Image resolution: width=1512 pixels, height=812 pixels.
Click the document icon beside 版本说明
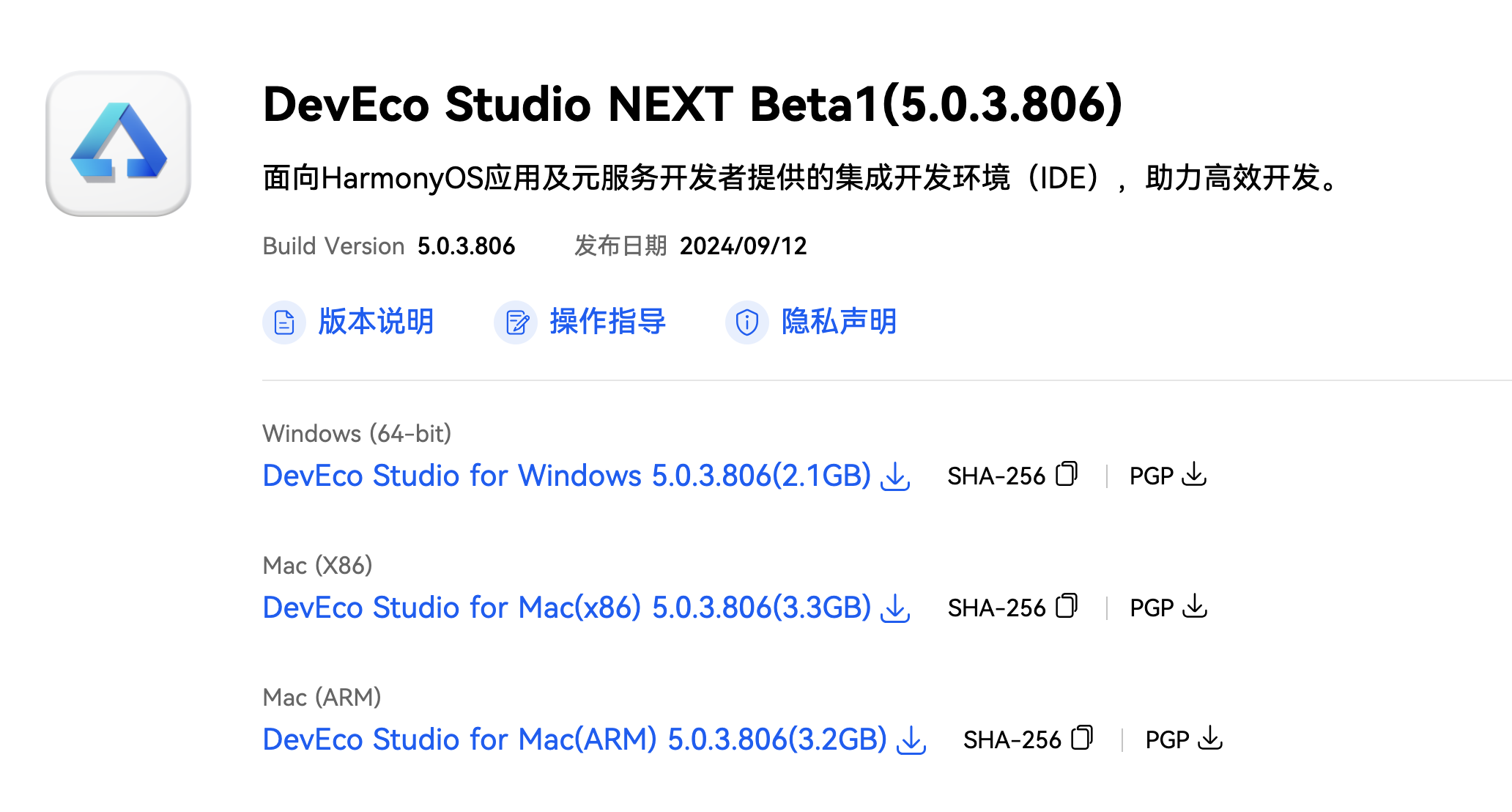284,322
